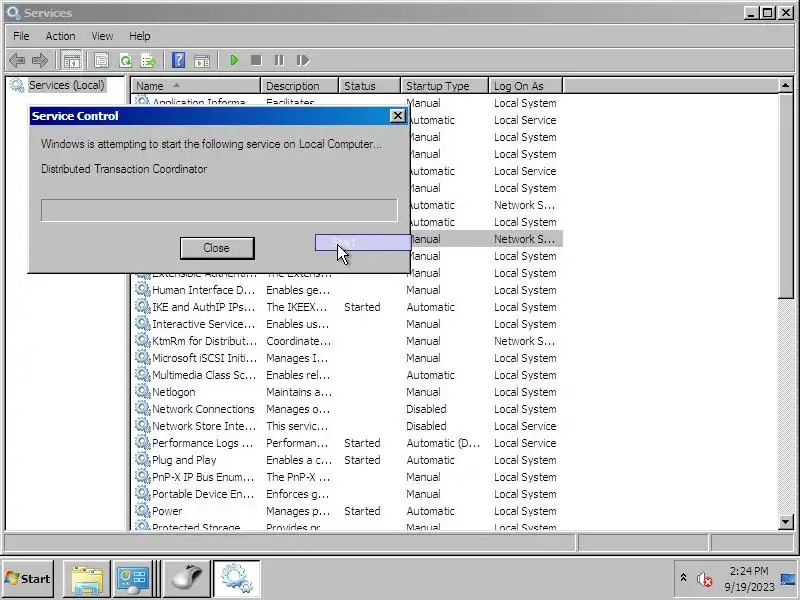Show hidden tray icons with the chevron
This screenshot has height=600, width=800.
click(683, 578)
